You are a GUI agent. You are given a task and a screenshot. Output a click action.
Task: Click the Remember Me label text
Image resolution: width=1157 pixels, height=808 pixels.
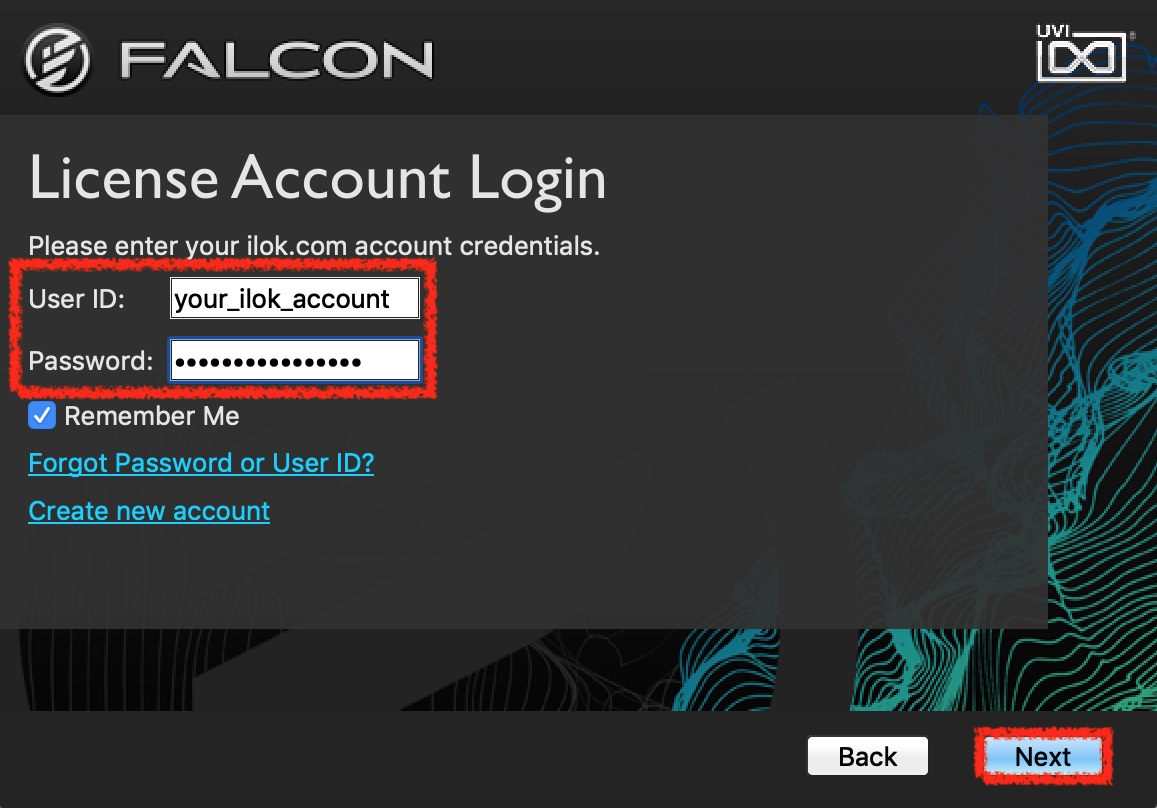[x=150, y=415]
